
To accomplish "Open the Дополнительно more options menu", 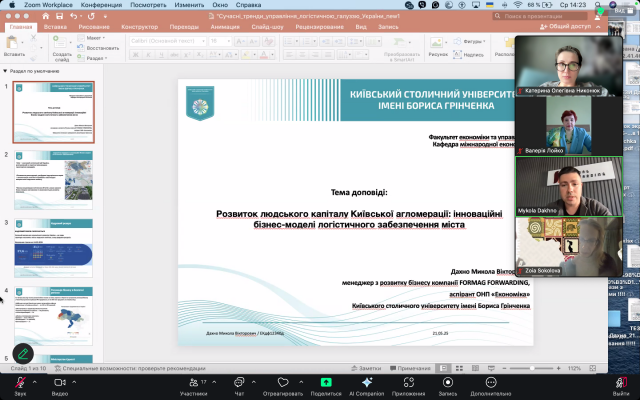I will (491, 383).
